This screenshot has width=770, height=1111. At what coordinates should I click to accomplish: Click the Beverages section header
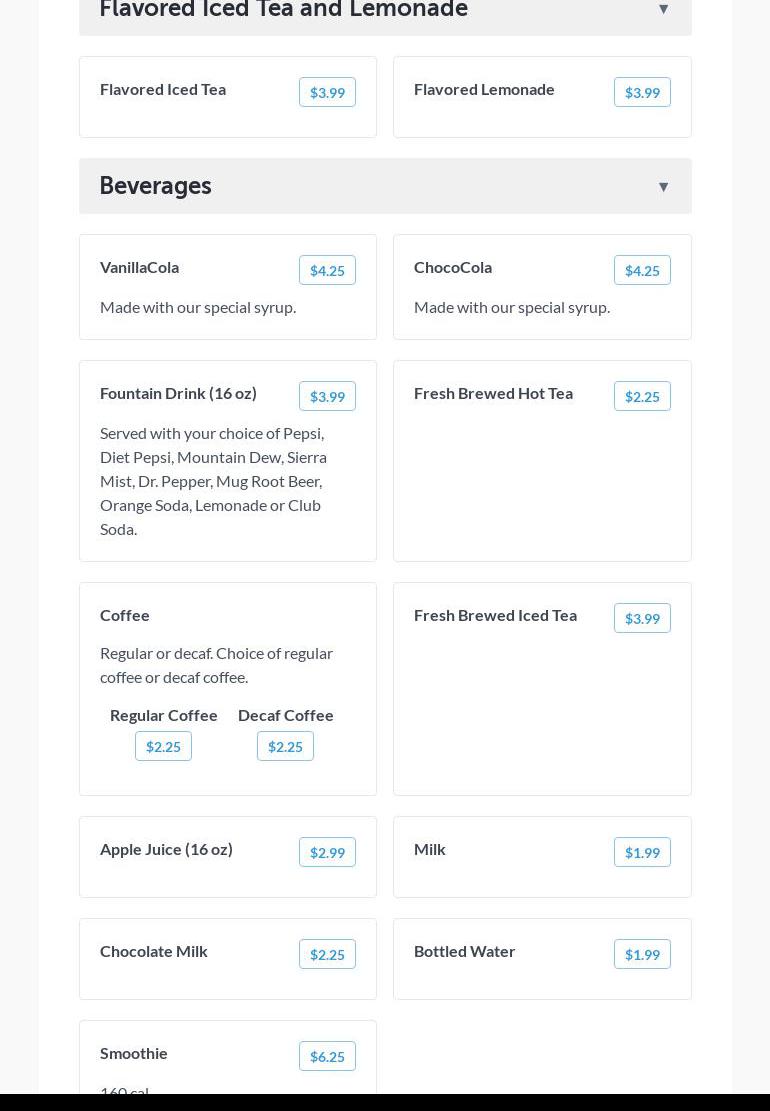tap(155, 186)
